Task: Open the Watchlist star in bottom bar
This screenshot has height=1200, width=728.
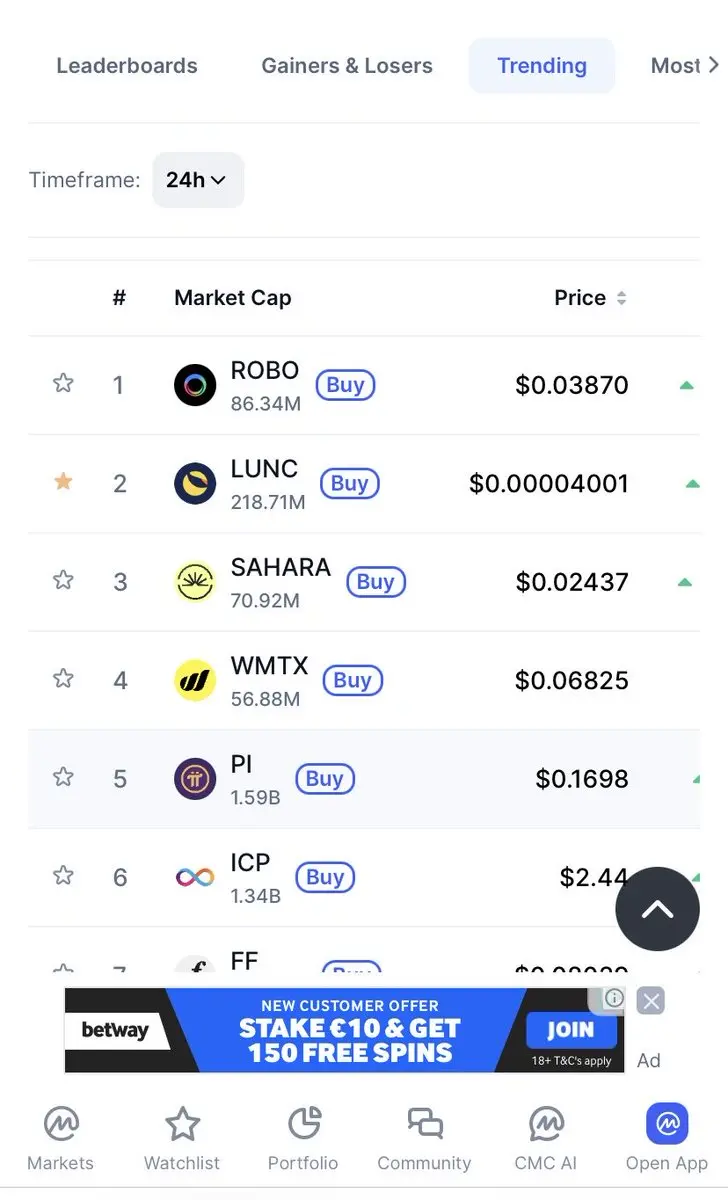Action: point(182,1125)
